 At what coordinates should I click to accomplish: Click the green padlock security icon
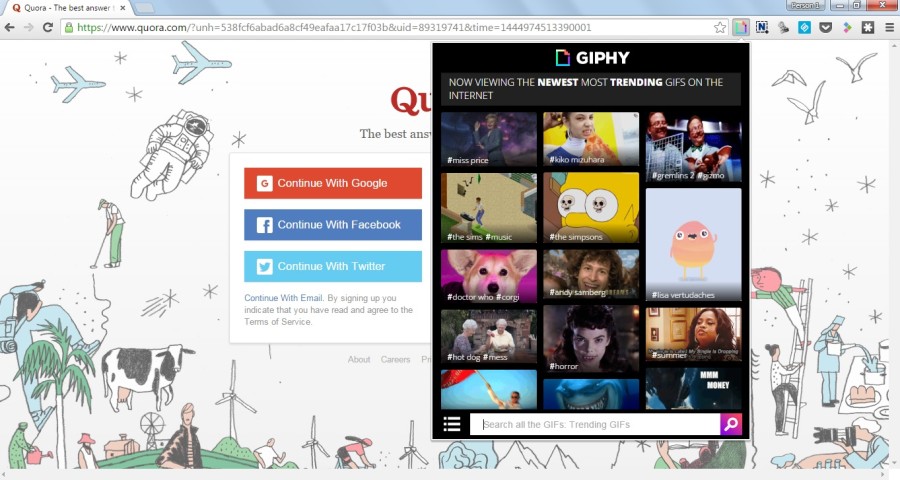(x=69, y=28)
